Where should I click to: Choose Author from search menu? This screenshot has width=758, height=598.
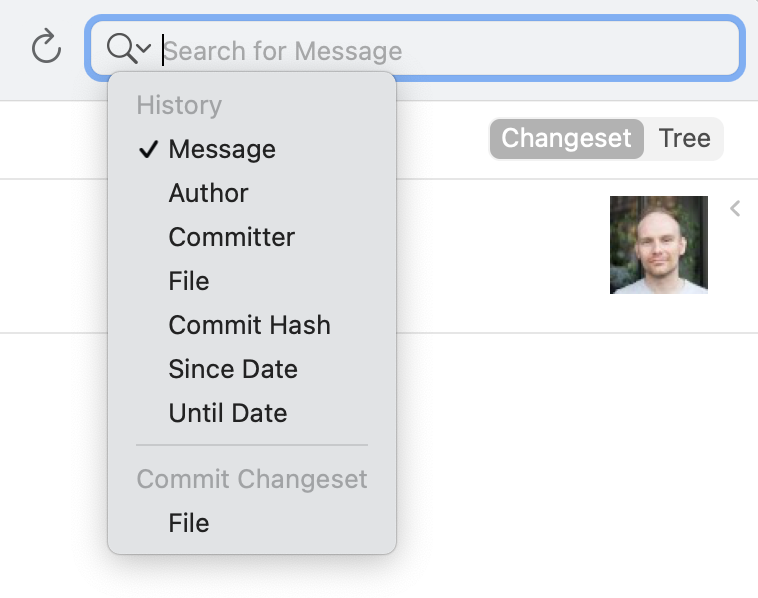tap(208, 193)
